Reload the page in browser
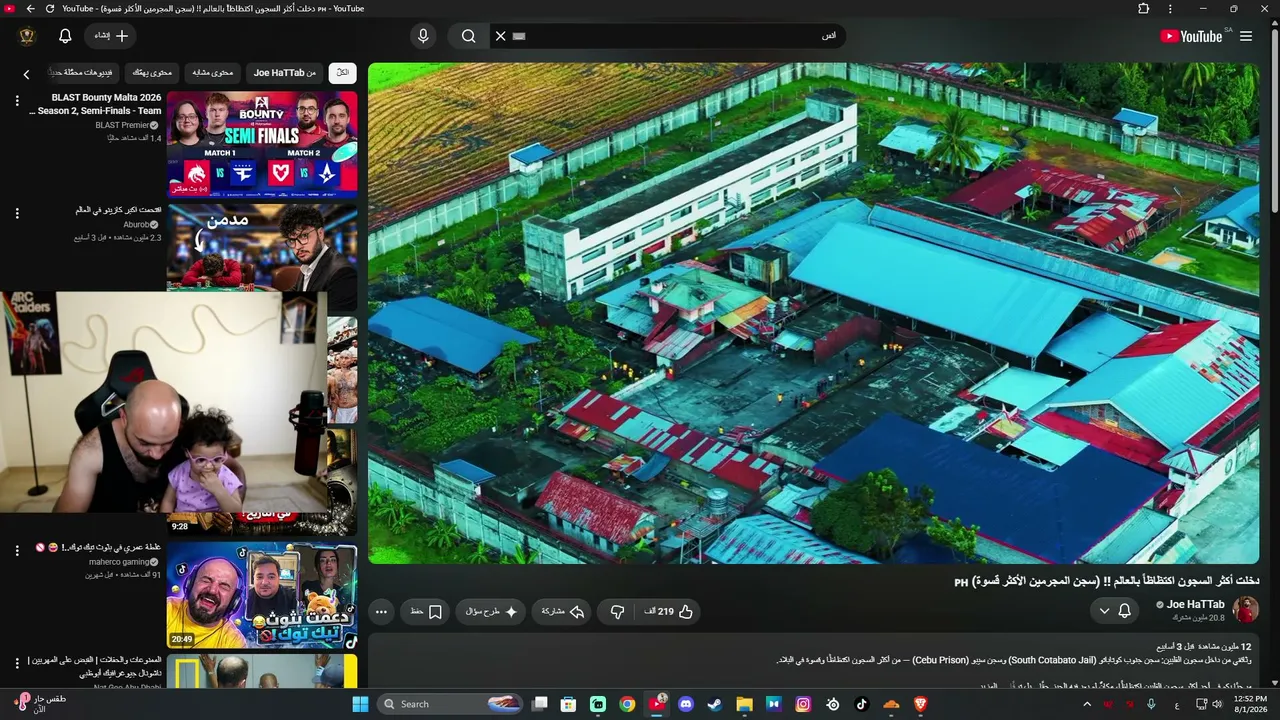Screen dimensions: 1280x720 coord(49,8)
